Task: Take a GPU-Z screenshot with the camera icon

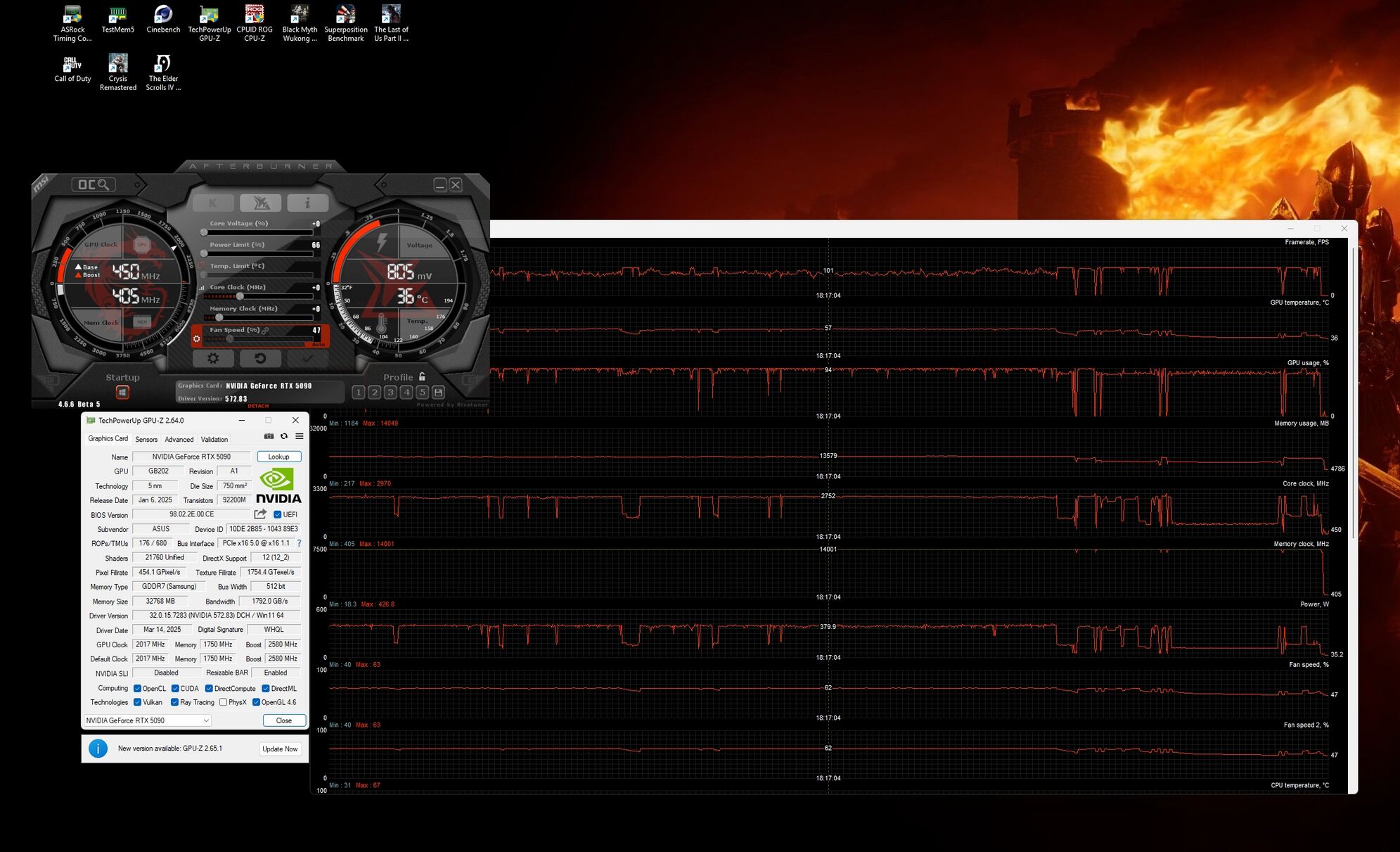Action: tap(269, 436)
